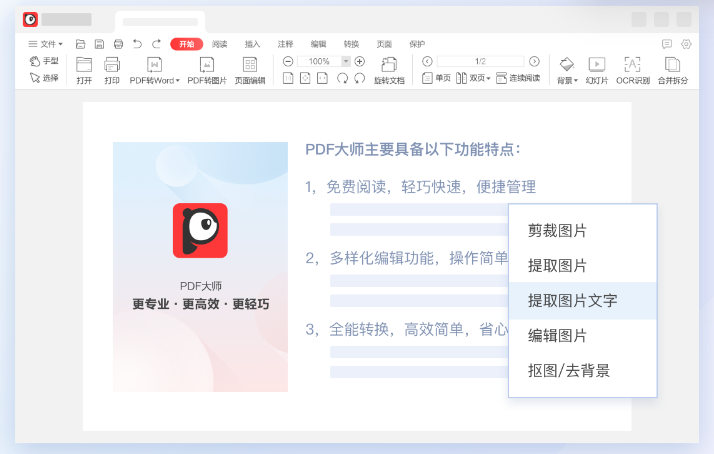Click the PDF大师 logo in title bar
714x454 pixels.
point(31,20)
